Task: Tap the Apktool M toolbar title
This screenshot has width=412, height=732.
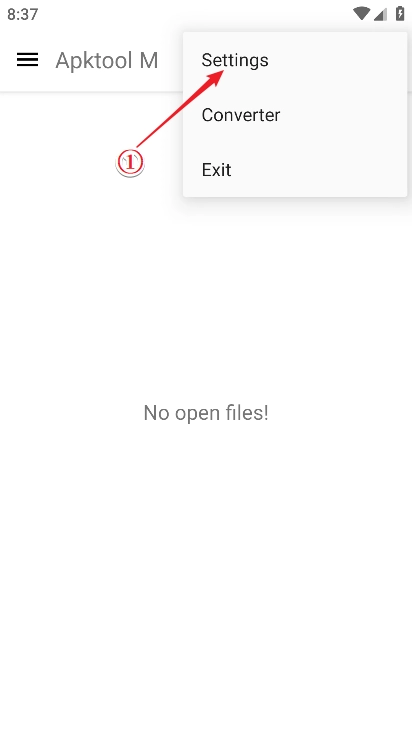Action: click(107, 60)
